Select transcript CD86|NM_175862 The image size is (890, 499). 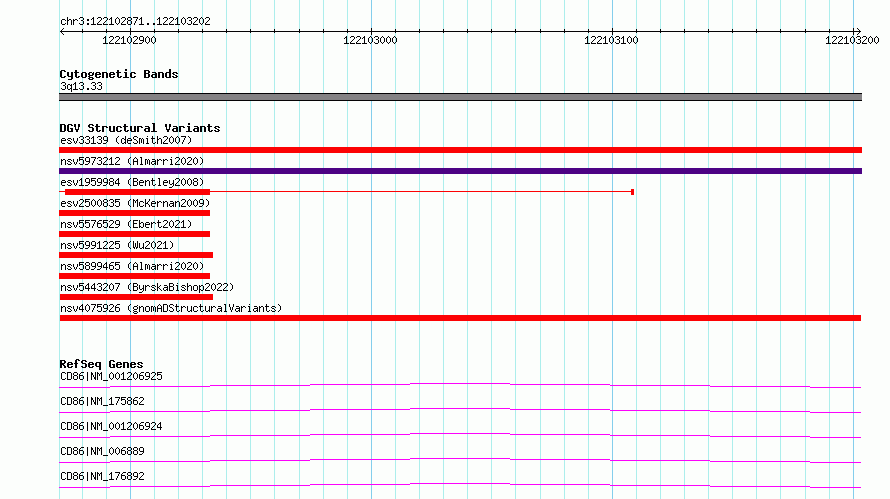coord(102,401)
